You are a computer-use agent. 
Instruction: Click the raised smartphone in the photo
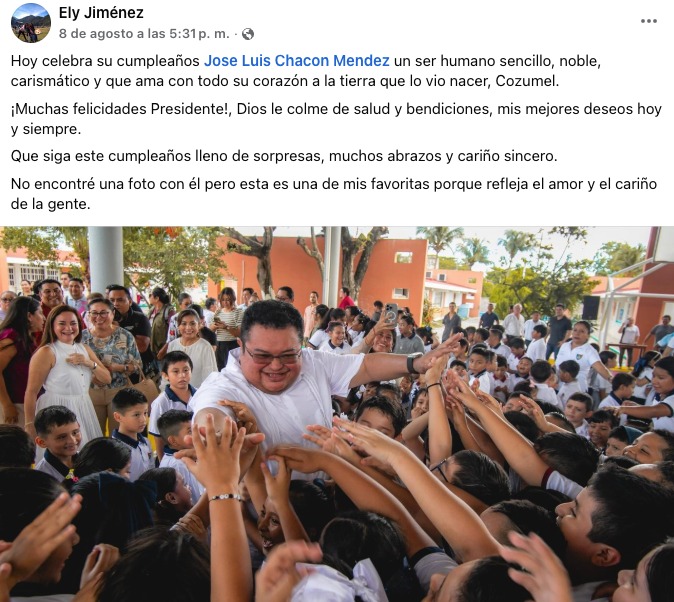pos(391,313)
